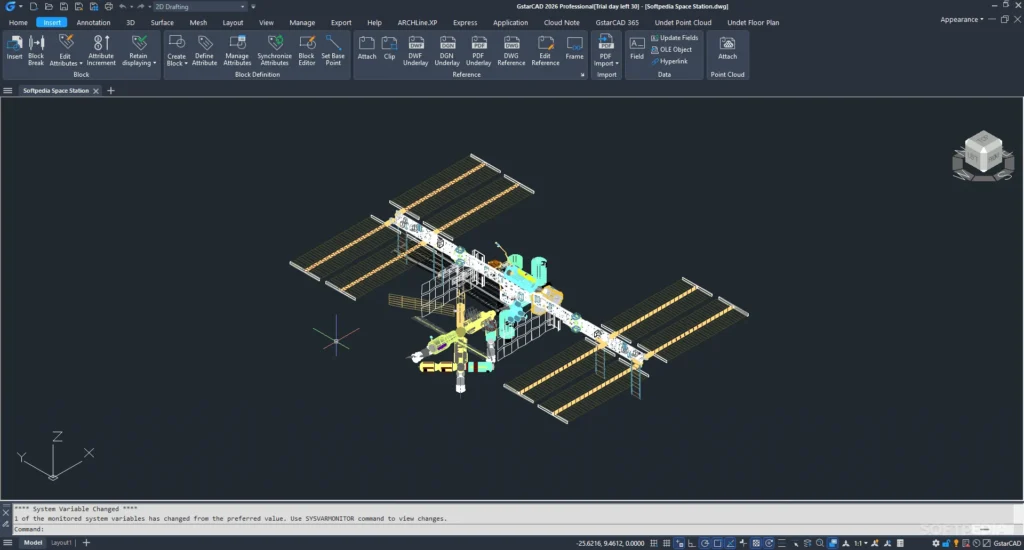The width and height of the screenshot is (1024, 550).
Task: Click Synchronize Attributes icon
Action: (274, 50)
